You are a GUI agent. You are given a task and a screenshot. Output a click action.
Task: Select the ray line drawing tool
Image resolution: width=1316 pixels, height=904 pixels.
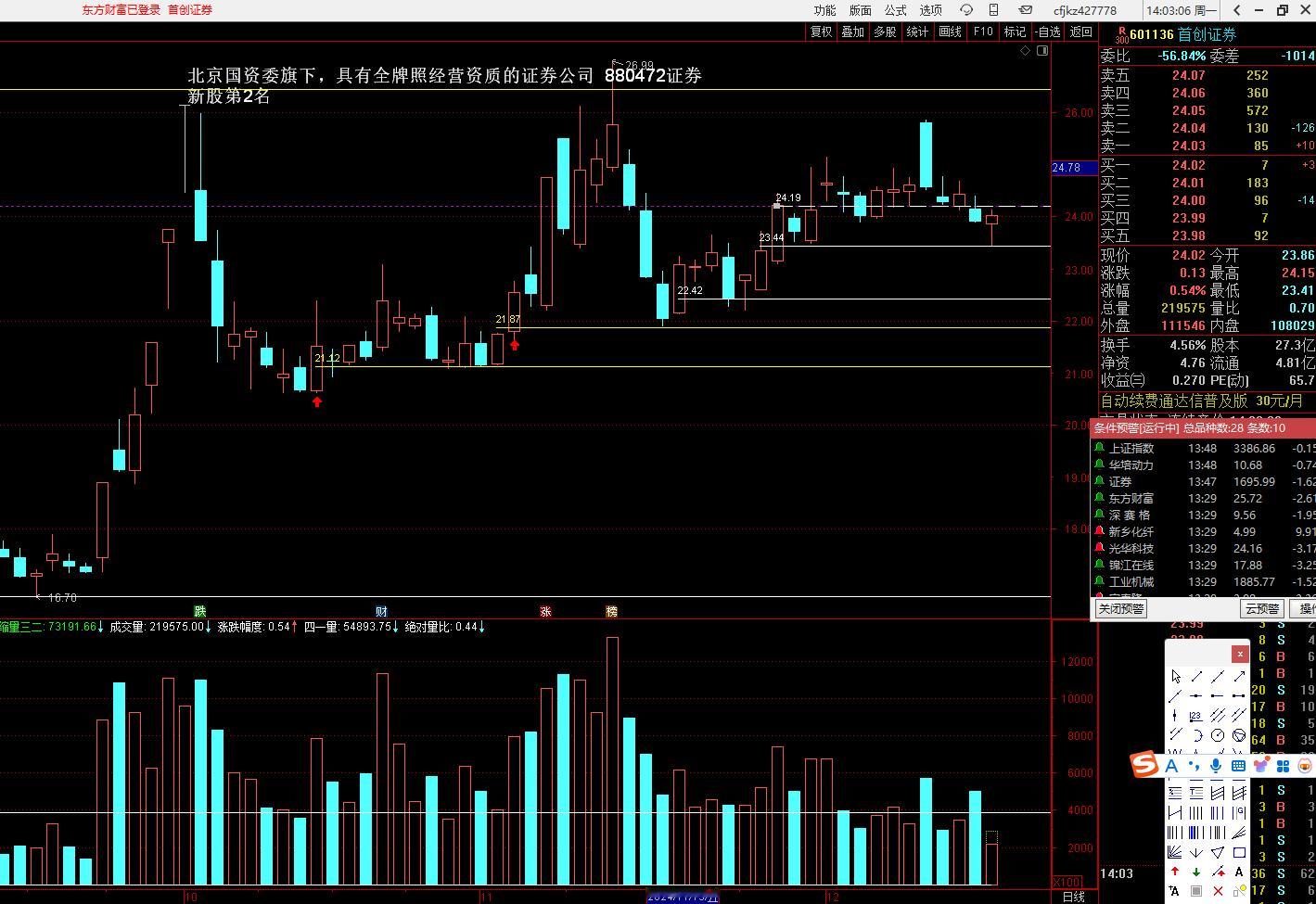(x=1176, y=695)
